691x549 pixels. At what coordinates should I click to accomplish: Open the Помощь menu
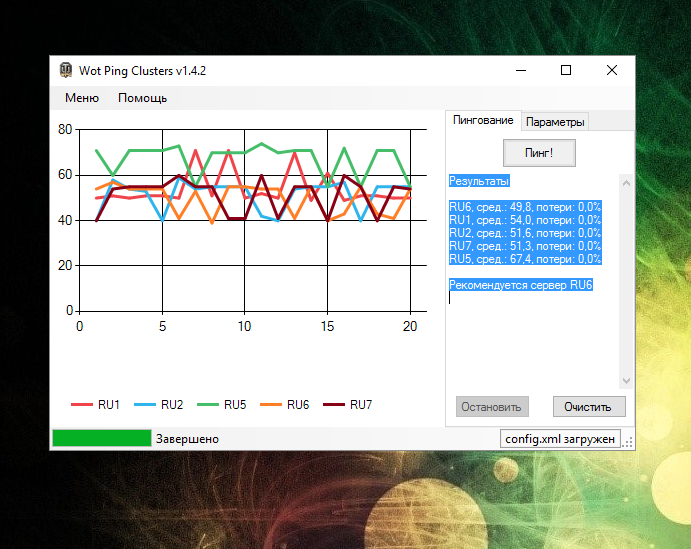tap(142, 98)
